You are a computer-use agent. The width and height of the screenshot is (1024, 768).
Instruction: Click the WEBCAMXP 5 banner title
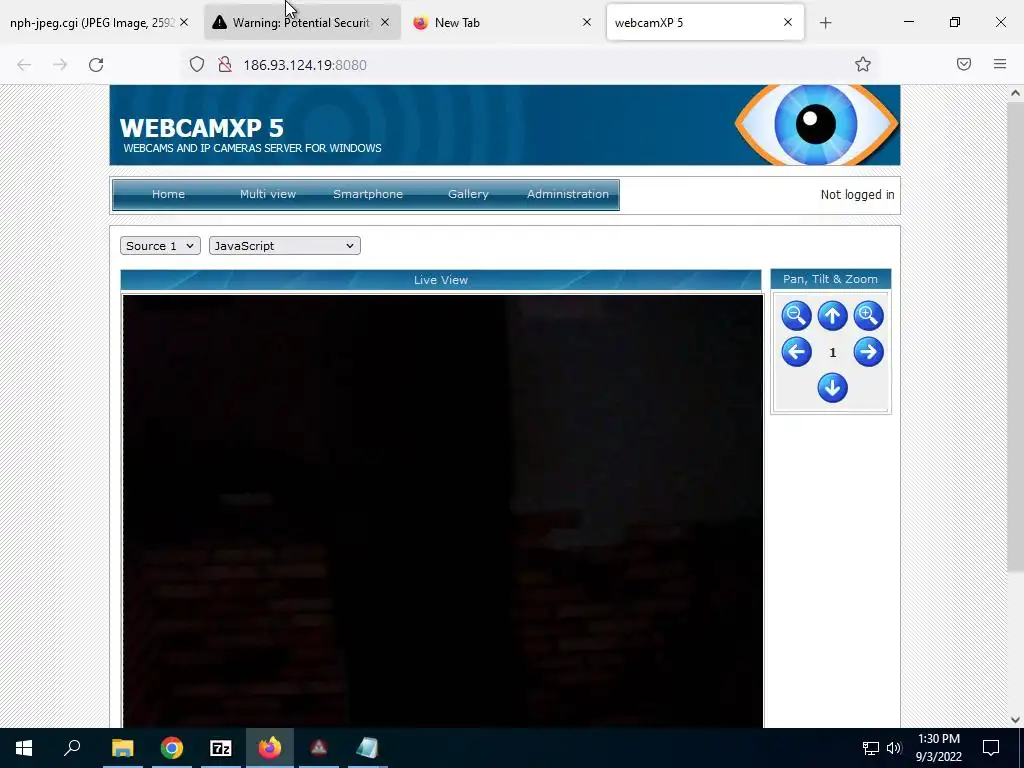click(202, 128)
